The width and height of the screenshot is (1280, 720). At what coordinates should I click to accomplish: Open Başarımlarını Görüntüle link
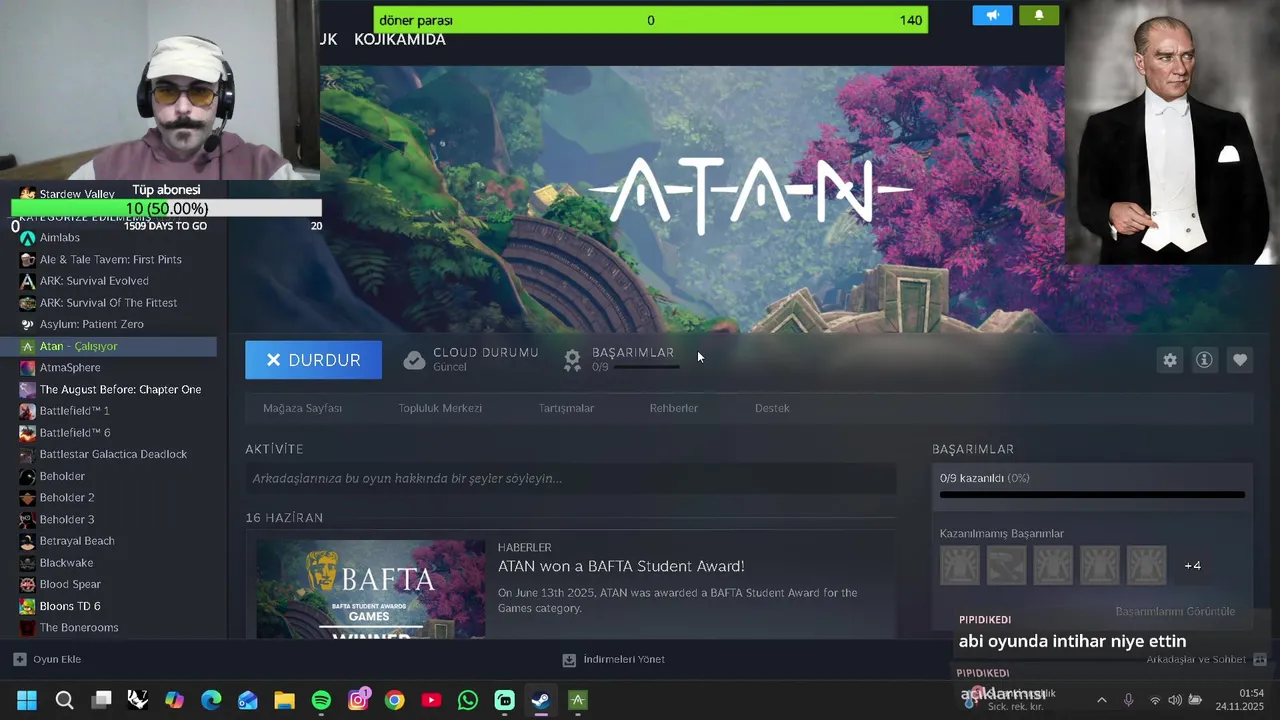click(1176, 611)
